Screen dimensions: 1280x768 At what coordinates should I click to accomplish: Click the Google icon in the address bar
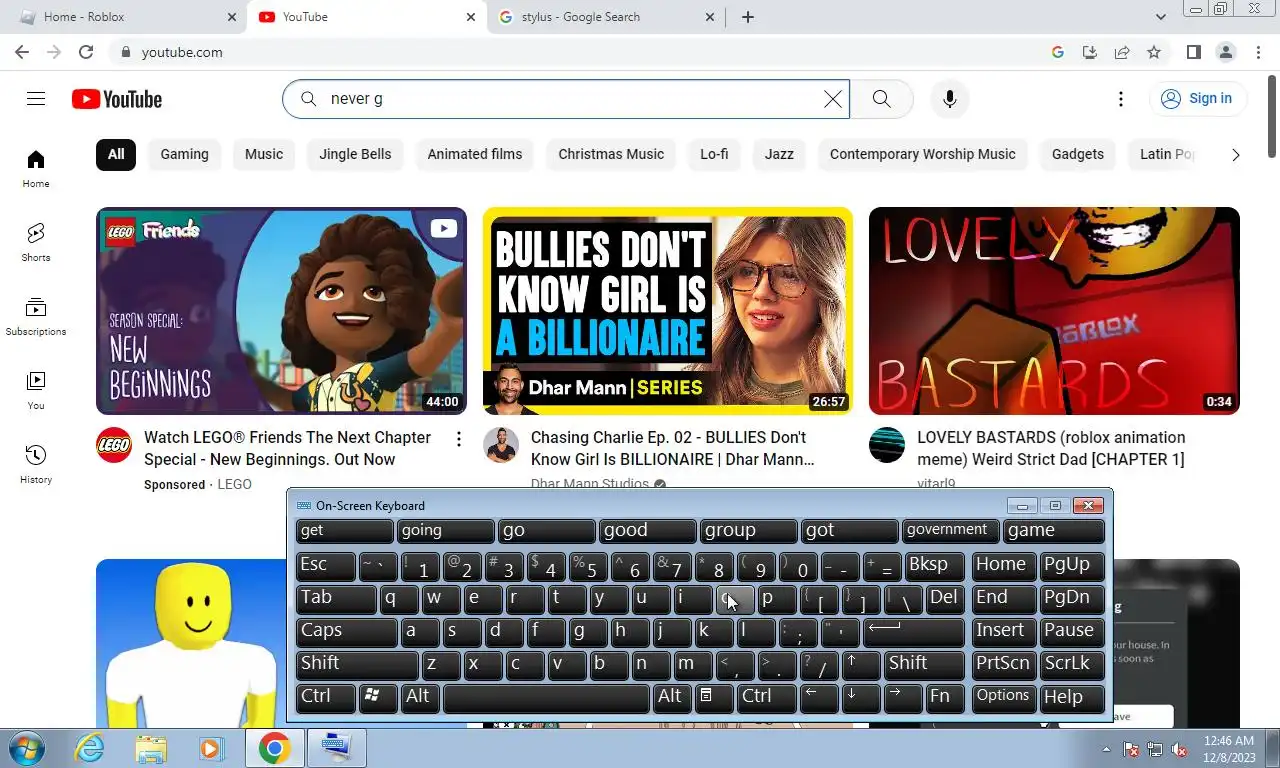(x=1058, y=52)
